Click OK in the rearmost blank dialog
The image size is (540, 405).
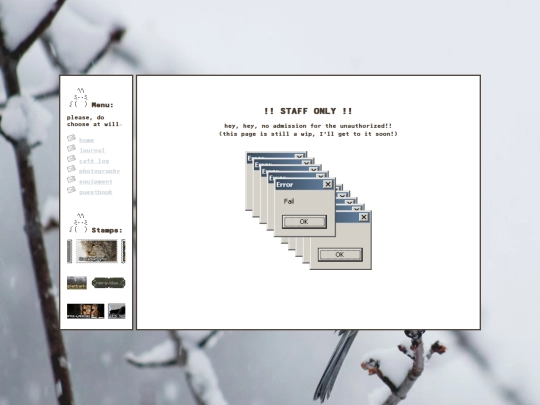(x=340, y=255)
